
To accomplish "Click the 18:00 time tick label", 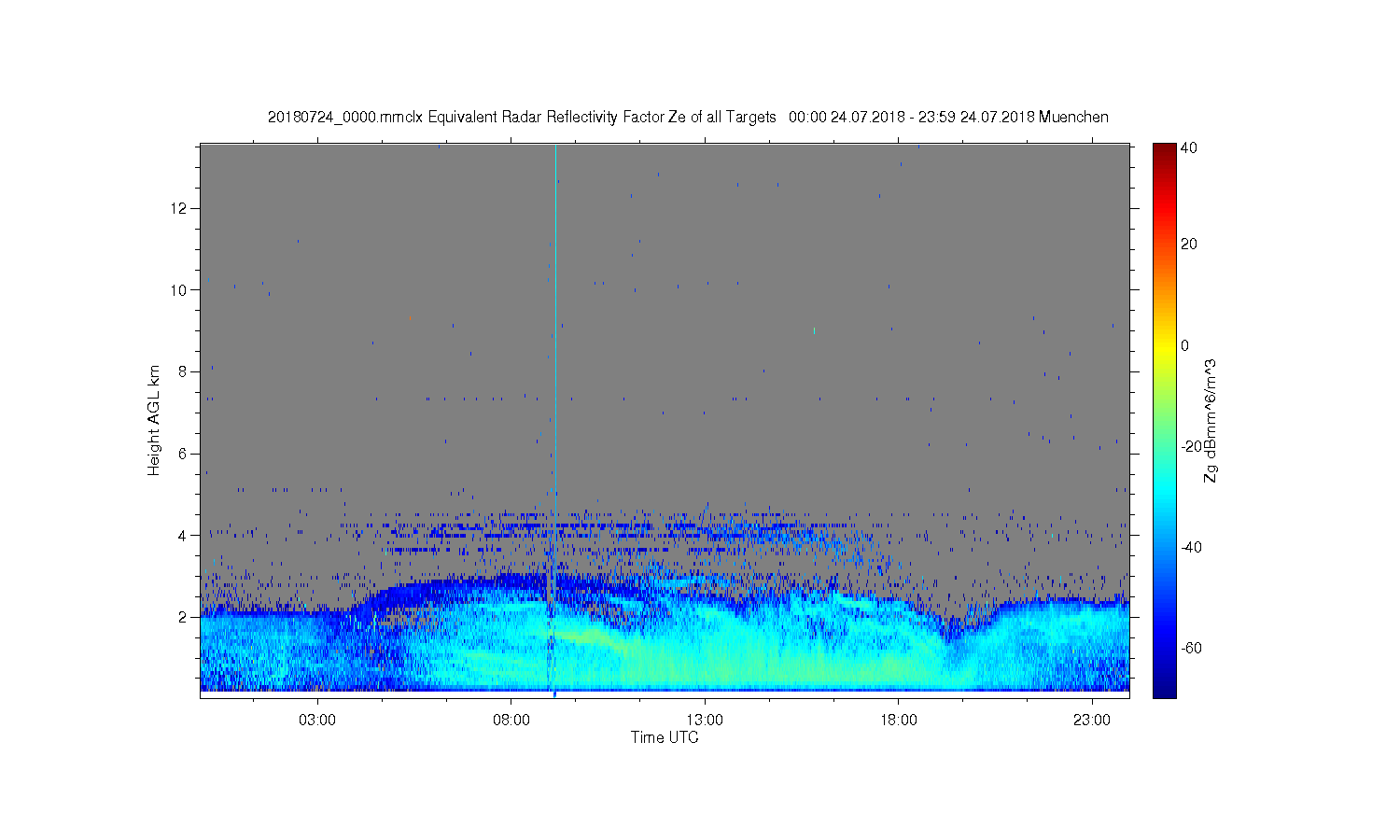I will [x=899, y=721].
